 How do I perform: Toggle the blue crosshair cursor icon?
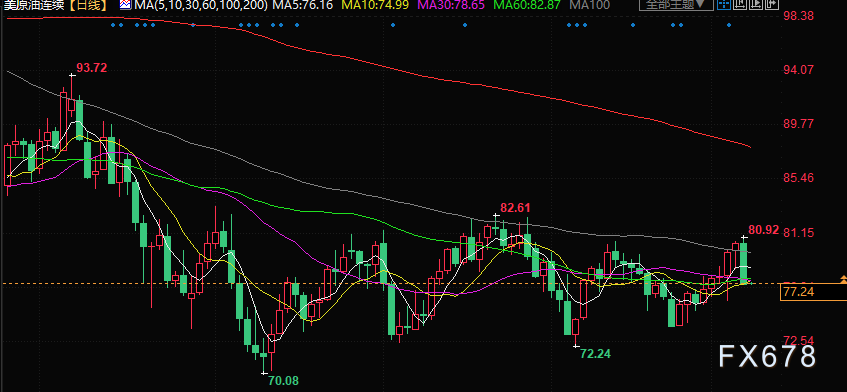click(724, 4)
